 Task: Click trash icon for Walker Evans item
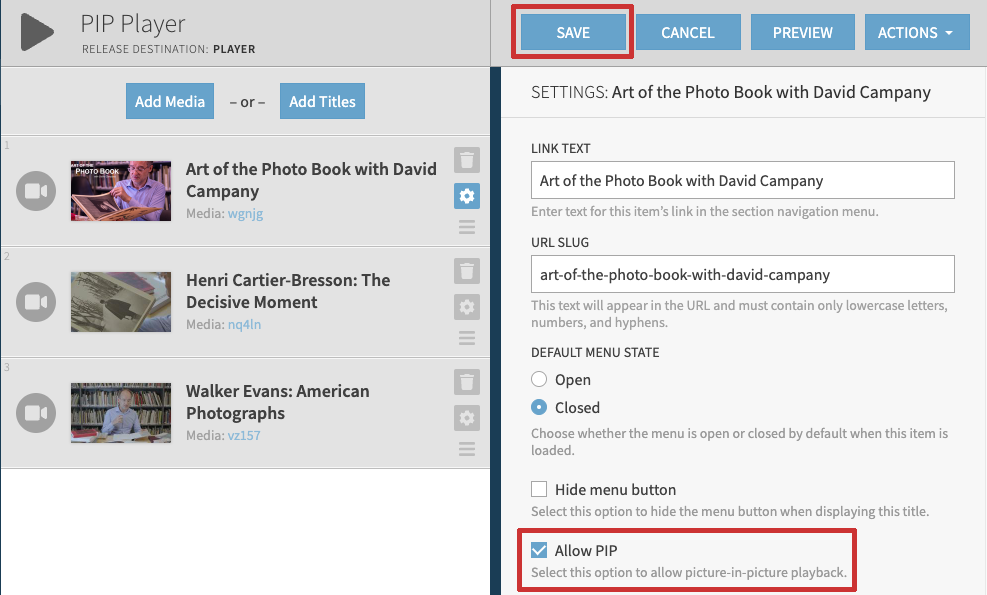tap(467, 382)
